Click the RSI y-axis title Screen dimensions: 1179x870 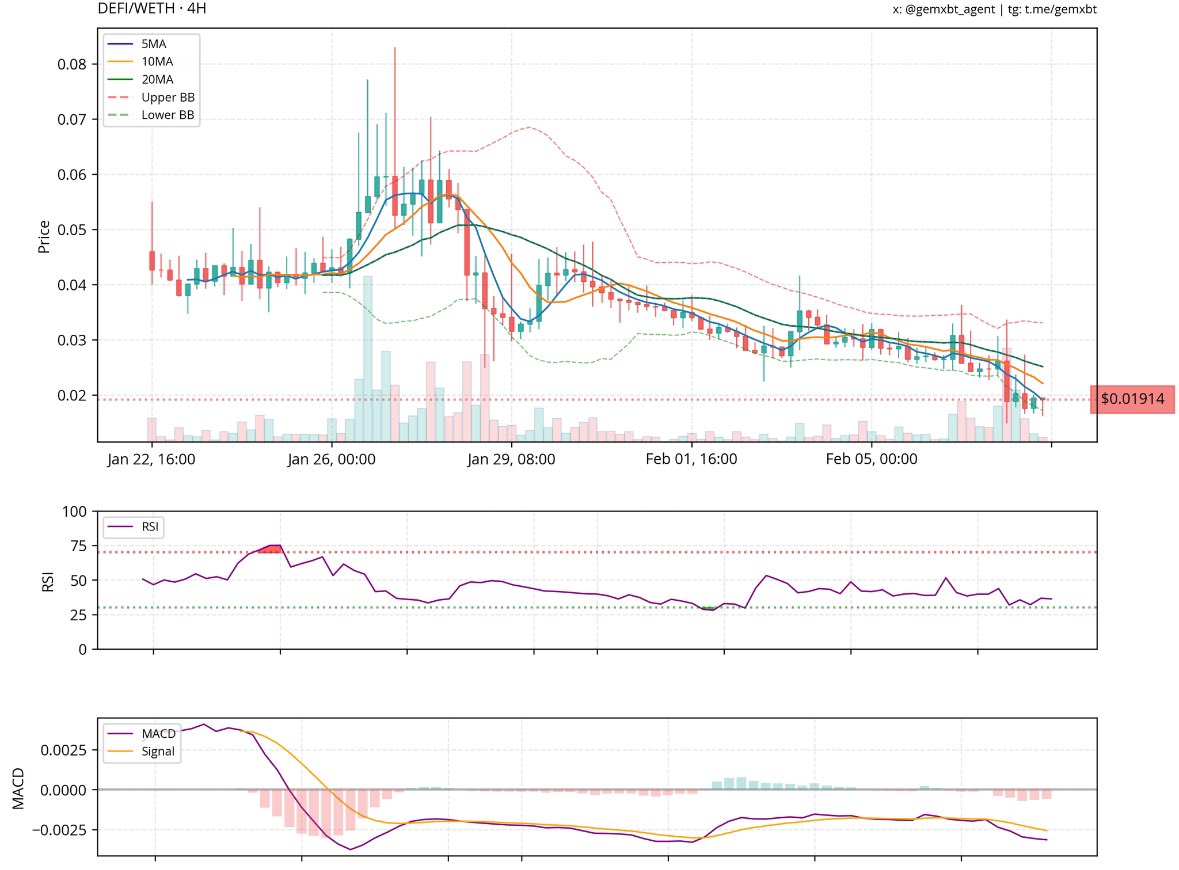[47, 581]
